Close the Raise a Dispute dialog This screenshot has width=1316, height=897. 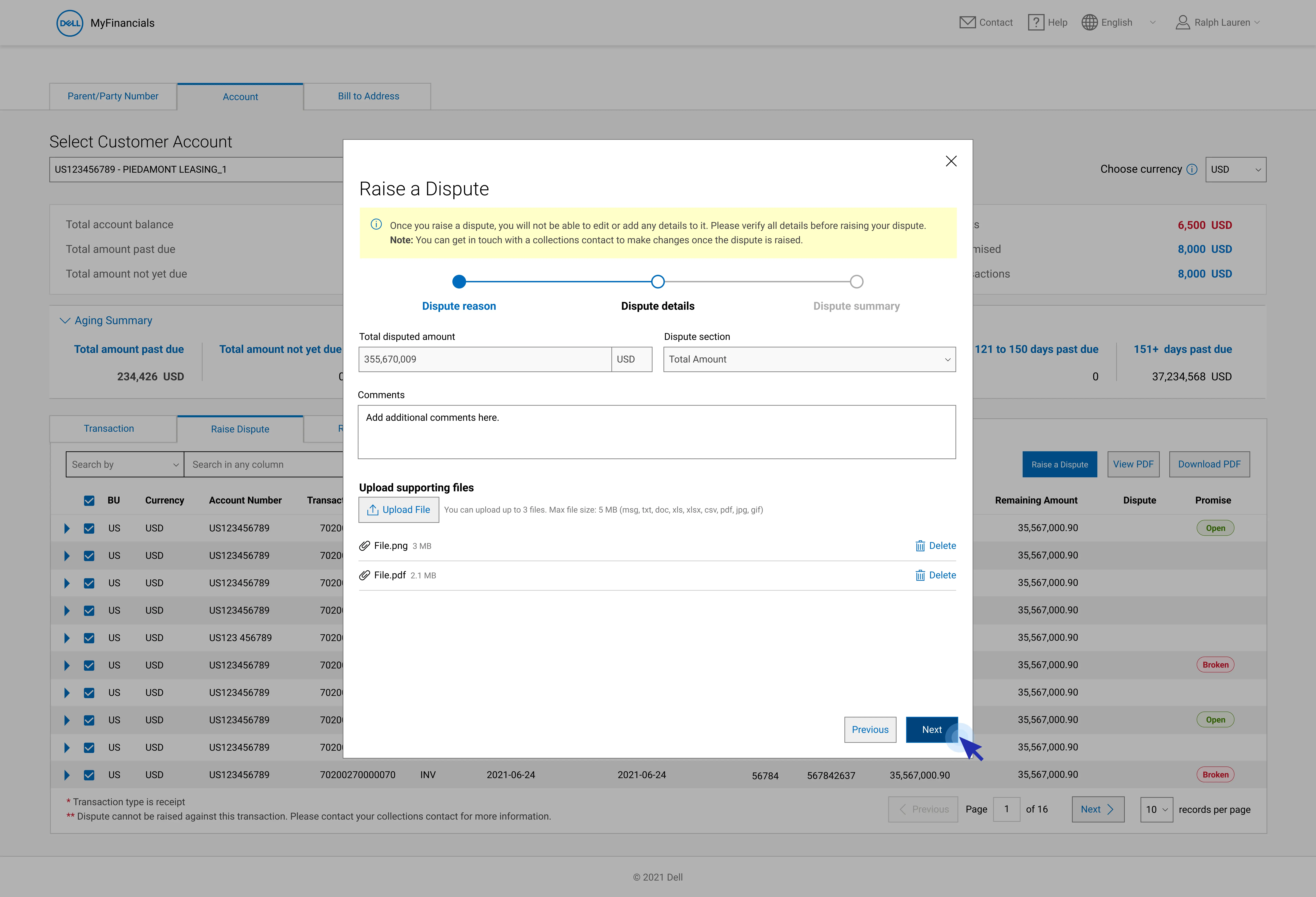(x=951, y=161)
